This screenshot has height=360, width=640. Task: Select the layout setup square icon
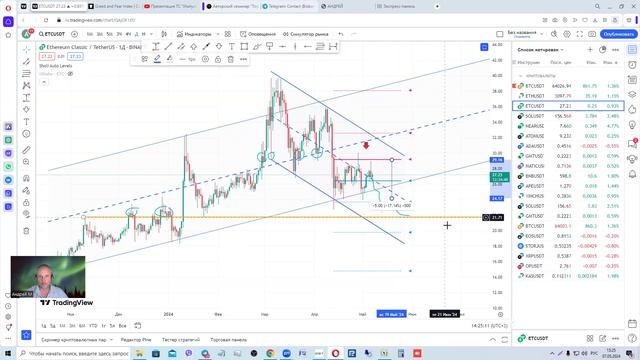[x=500, y=34]
